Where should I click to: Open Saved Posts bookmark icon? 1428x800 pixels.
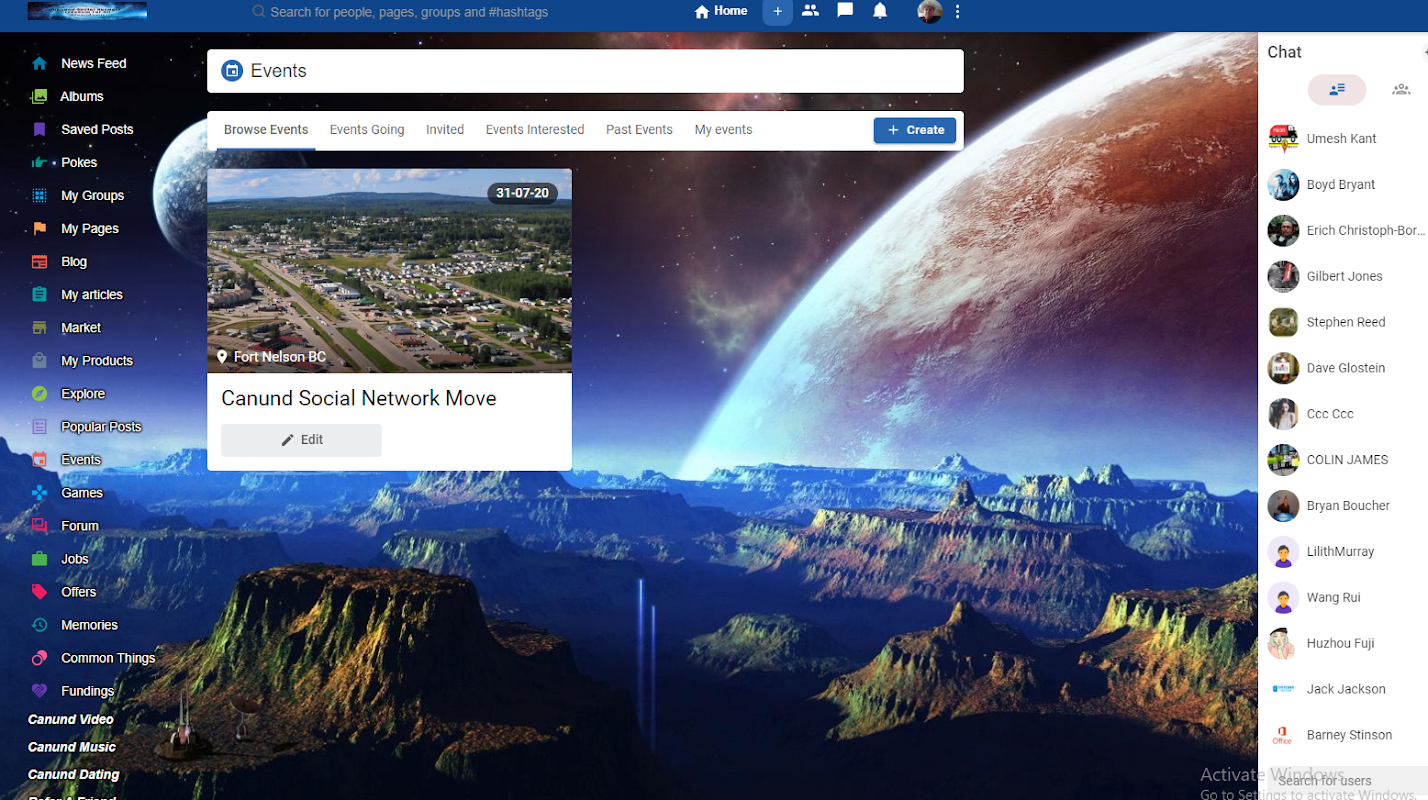tap(39, 129)
